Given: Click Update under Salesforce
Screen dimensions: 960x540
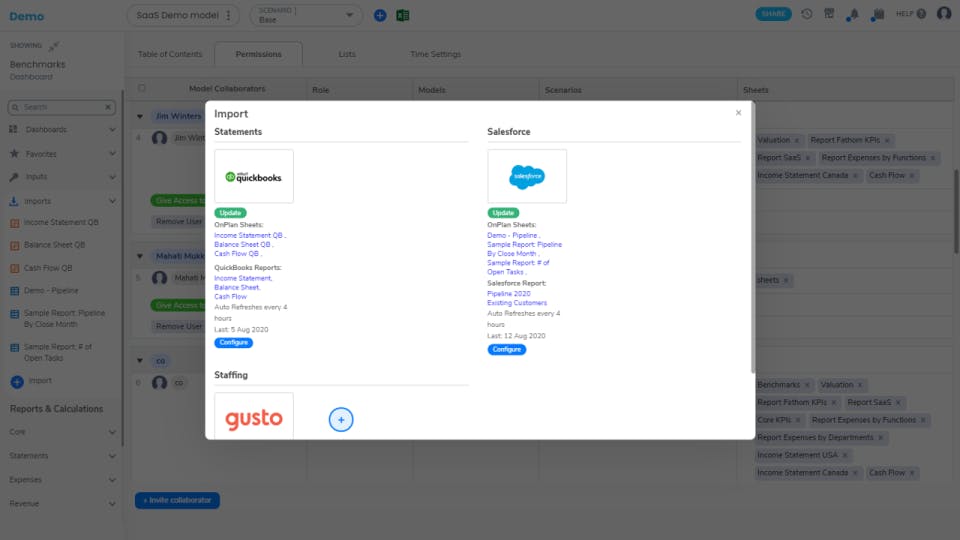Looking at the screenshot, I should [x=503, y=213].
